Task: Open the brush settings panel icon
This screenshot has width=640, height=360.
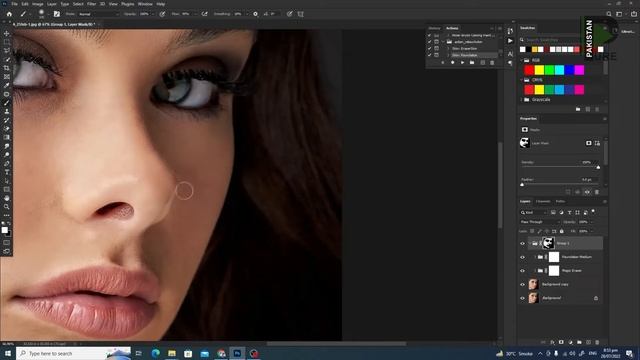Action: pos(57,14)
